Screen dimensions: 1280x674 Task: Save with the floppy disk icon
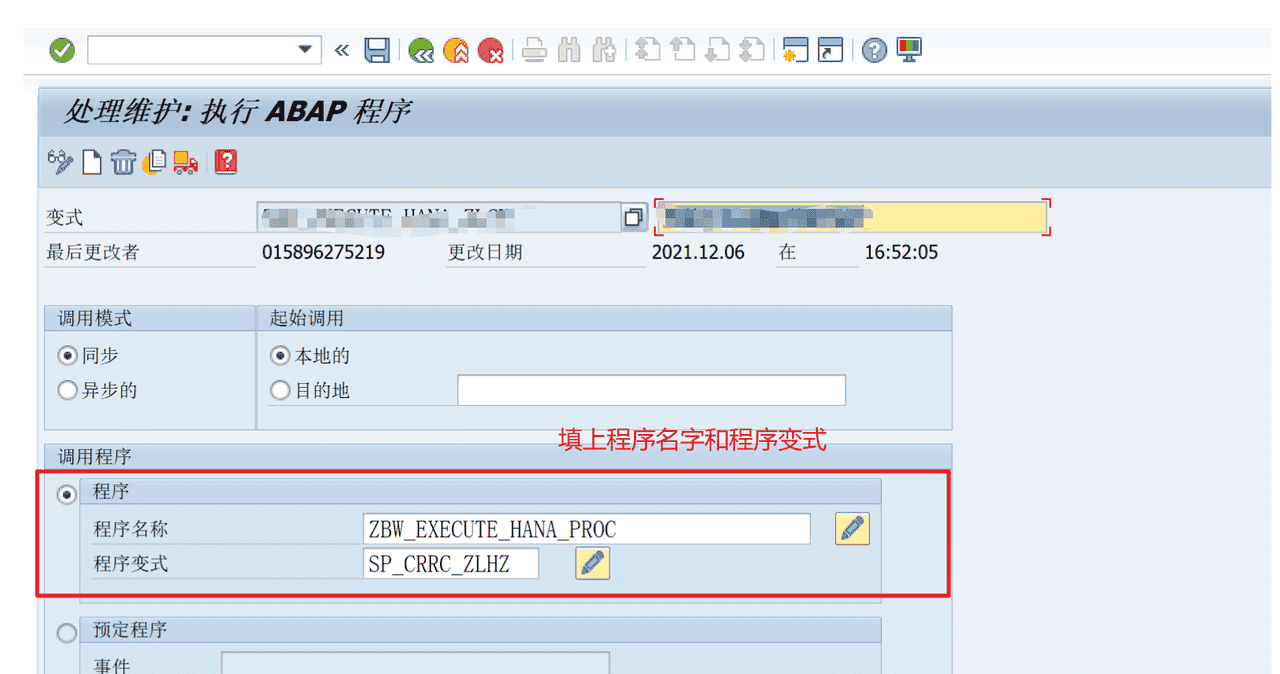click(377, 50)
